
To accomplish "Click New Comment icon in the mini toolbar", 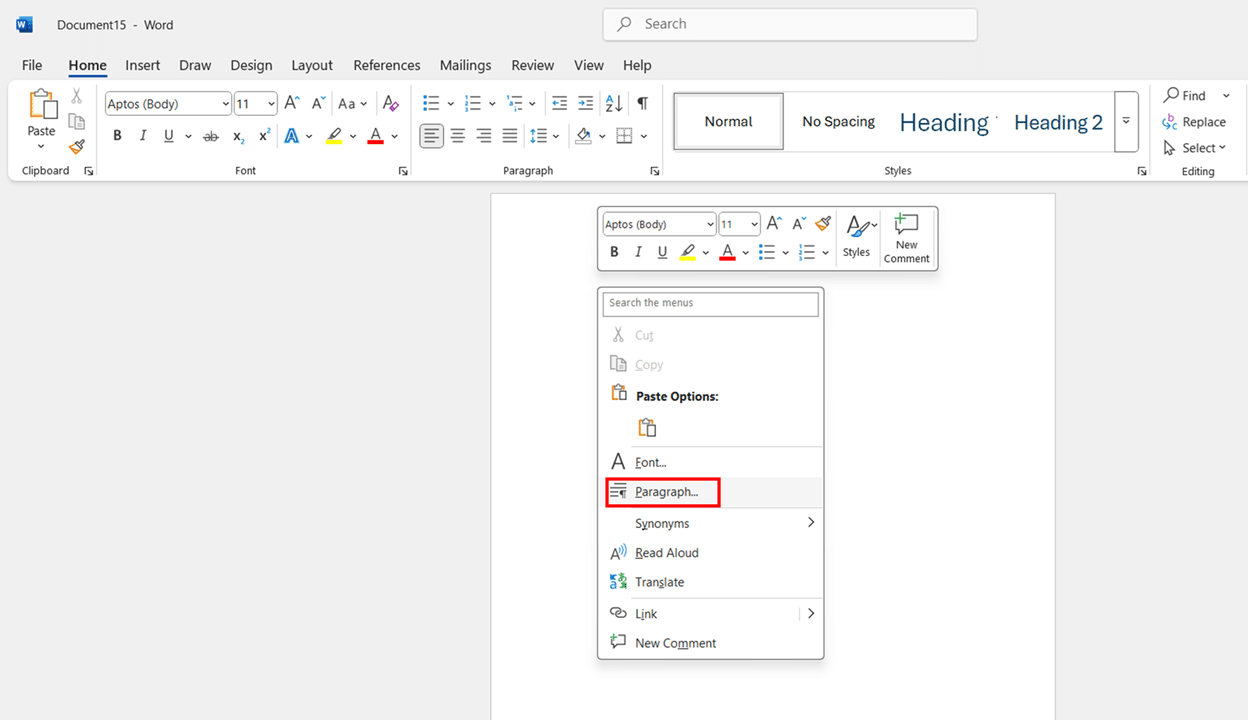I will point(906,225).
